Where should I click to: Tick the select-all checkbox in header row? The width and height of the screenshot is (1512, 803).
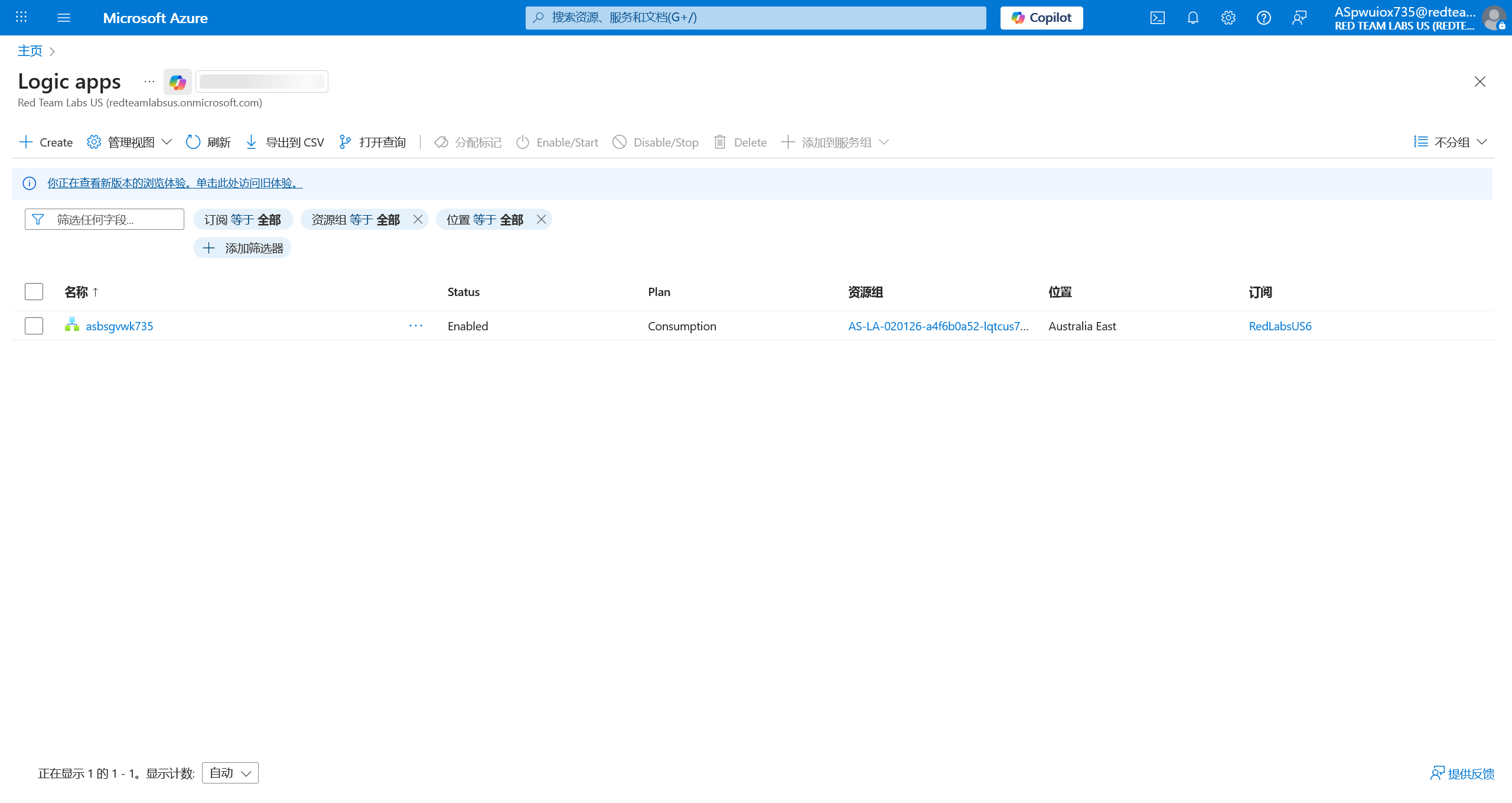[x=34, y=292]
